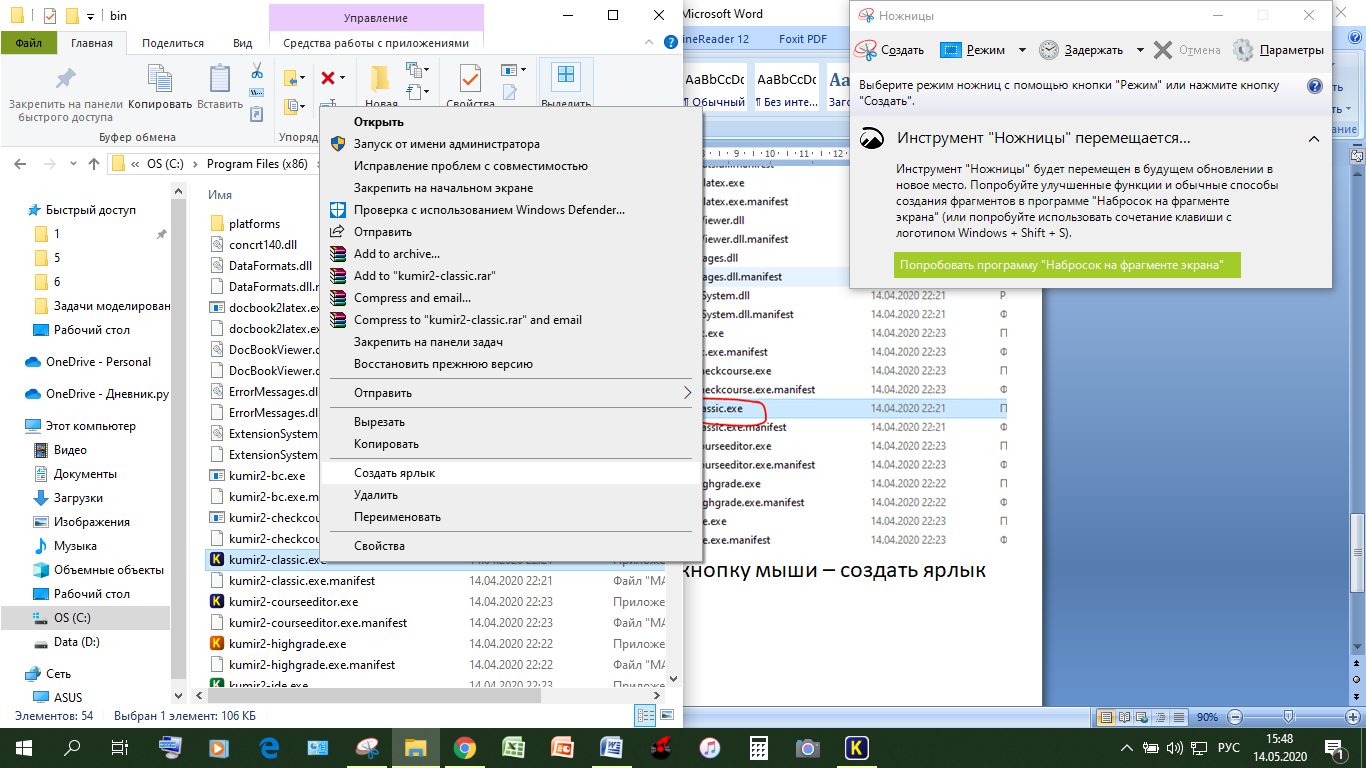Collapse the Ножницы перемещается notice chevron
This screenshot has width=1366, height=768.
pyautogui.click(x=1314, y=139)
